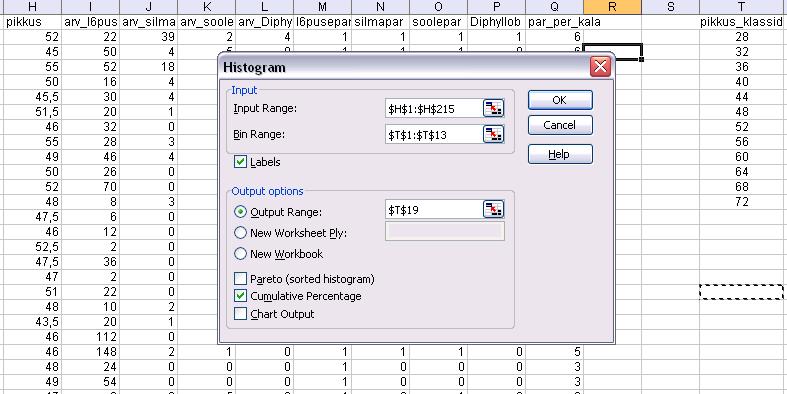Click the dashed-border copied cell in column T
This screenshot has width=787, height=394.
741,292
